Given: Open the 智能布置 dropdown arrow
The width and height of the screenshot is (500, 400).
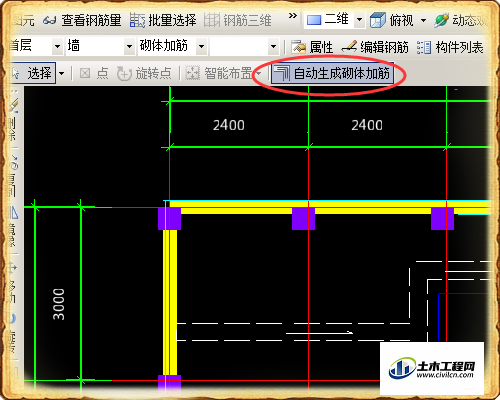Looking at the screenshot, I should [258, 73].
